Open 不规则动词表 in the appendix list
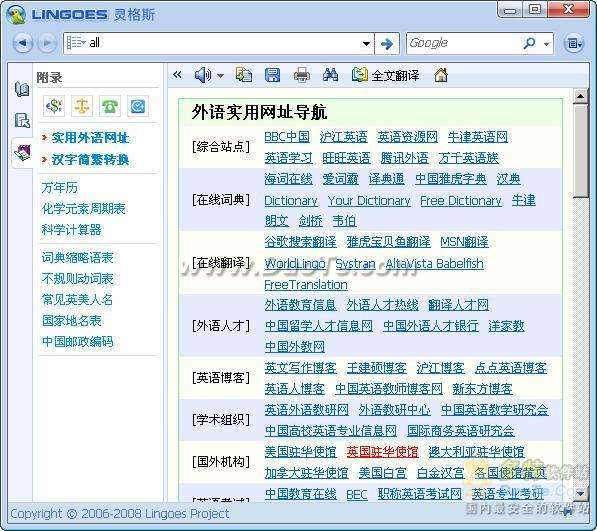 [78, 279]
